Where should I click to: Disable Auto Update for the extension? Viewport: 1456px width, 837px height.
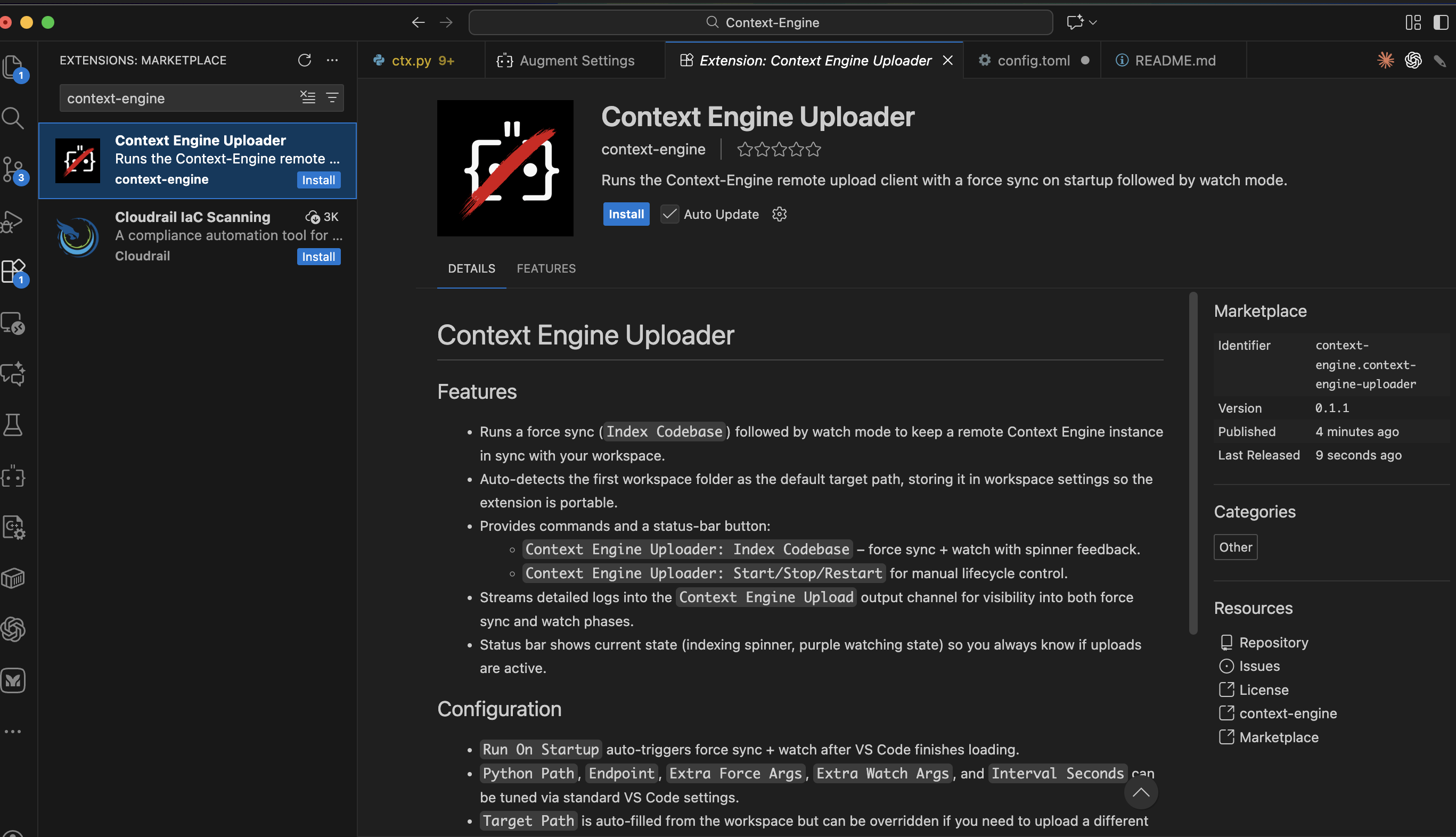click(668, 214)
